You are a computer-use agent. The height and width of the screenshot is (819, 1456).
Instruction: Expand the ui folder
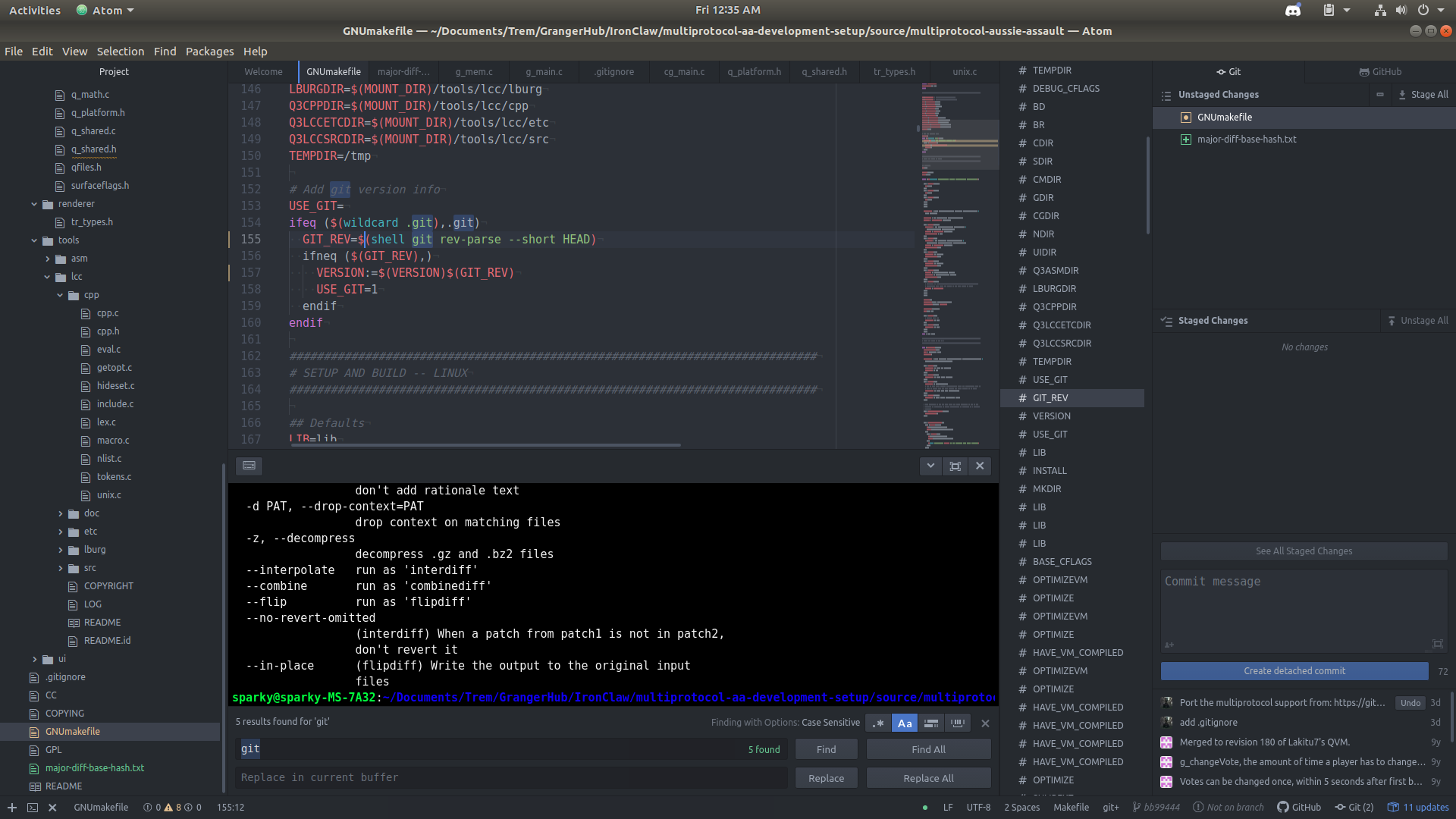(x=35, y=659)
